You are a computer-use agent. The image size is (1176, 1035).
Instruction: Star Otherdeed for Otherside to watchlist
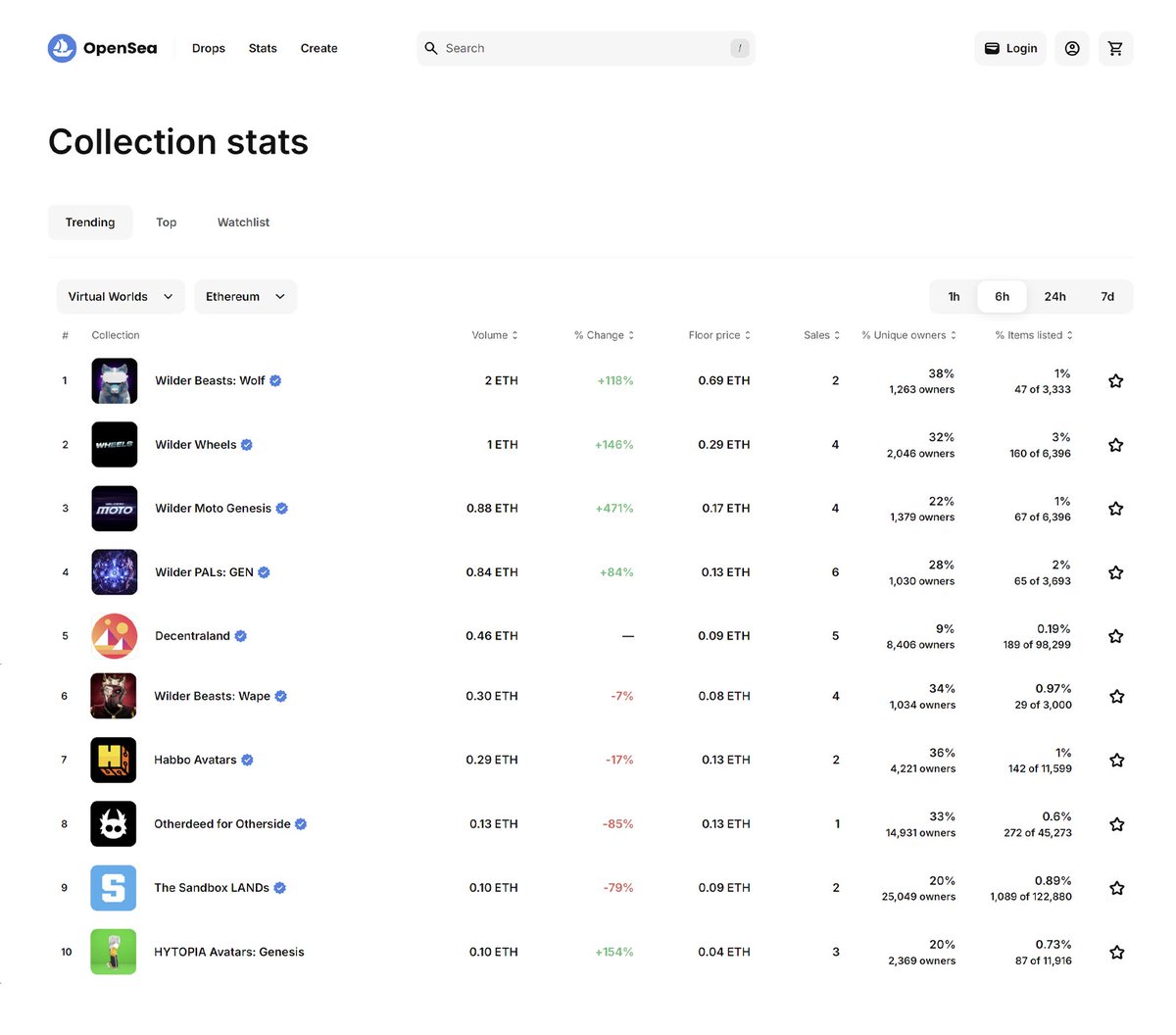point(1116,824)
